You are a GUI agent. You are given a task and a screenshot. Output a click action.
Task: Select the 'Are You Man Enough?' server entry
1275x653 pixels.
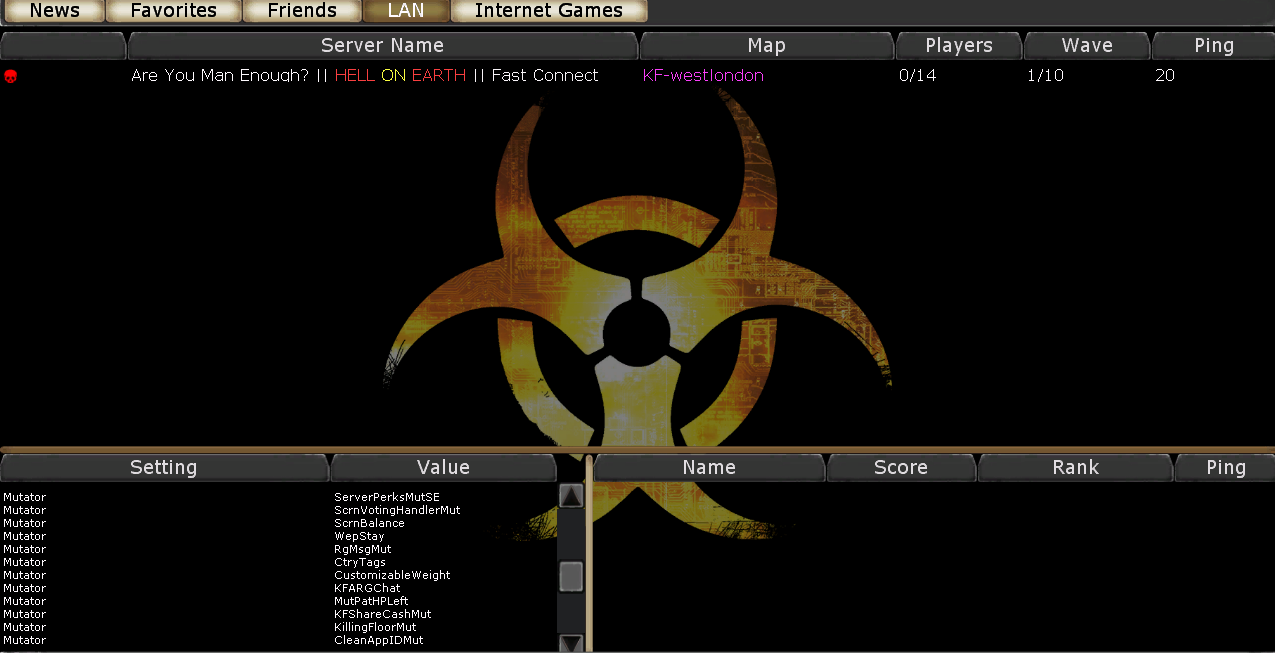365,76
